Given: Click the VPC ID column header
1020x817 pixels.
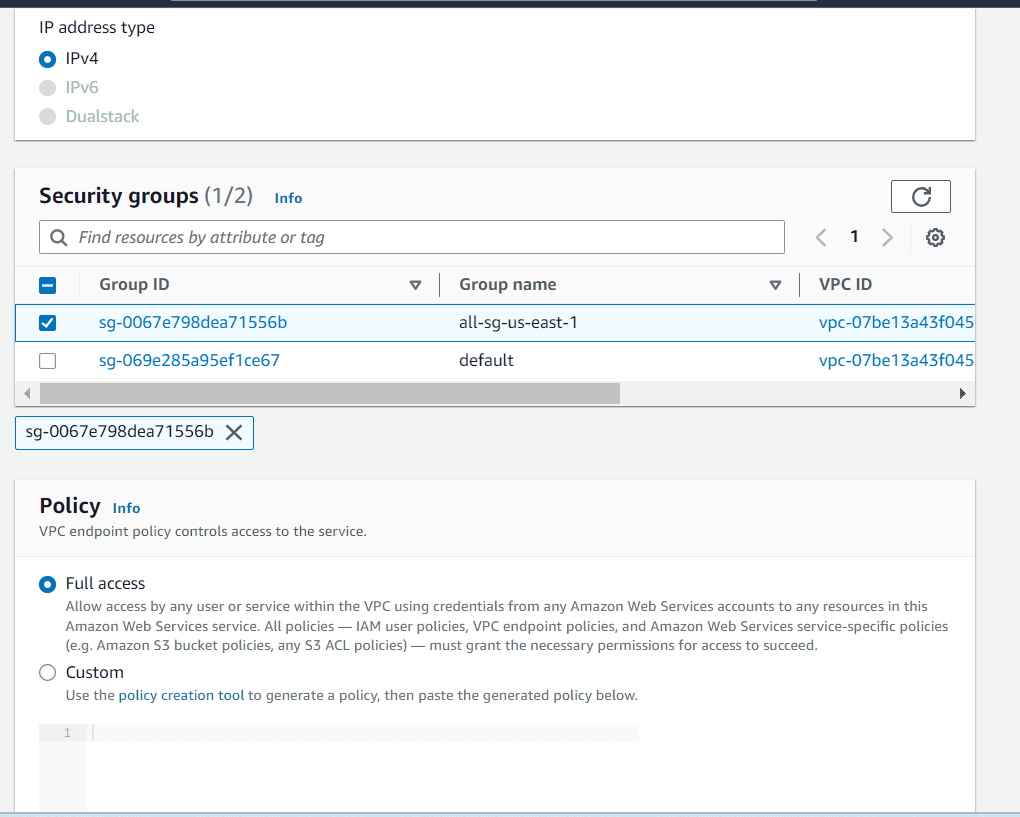Looking at the screenshot, I should pos(846,284).
